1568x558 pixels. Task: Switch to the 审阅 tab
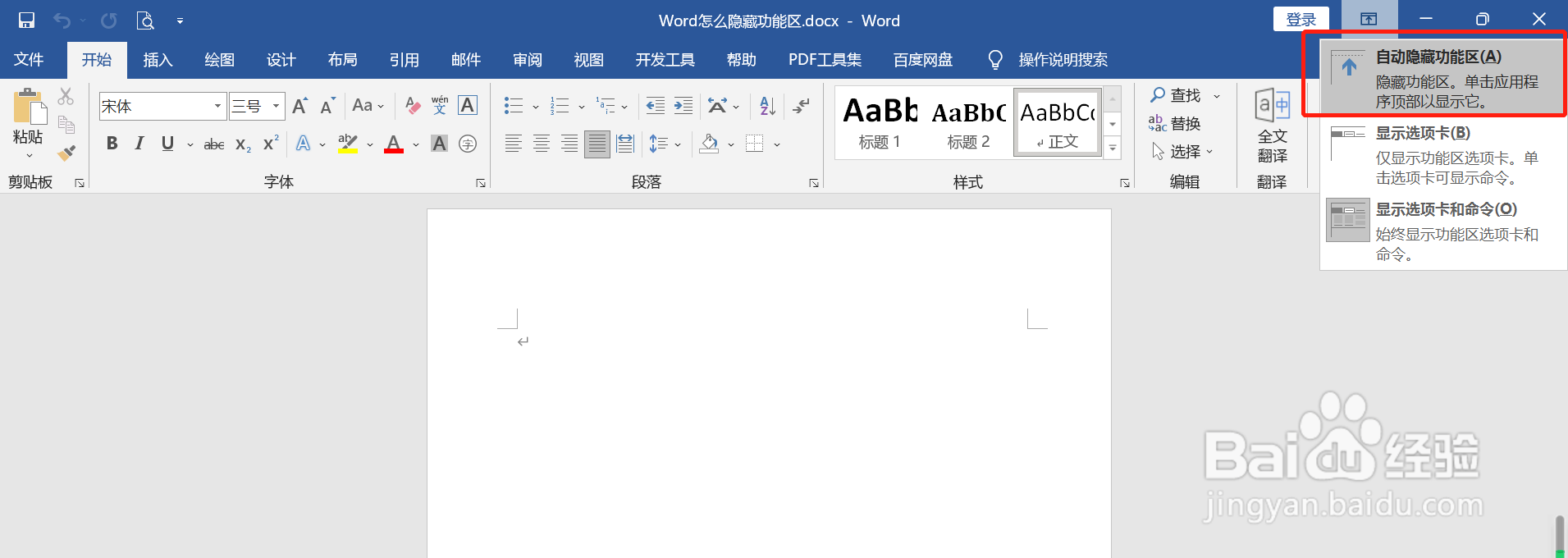[528, 60]
